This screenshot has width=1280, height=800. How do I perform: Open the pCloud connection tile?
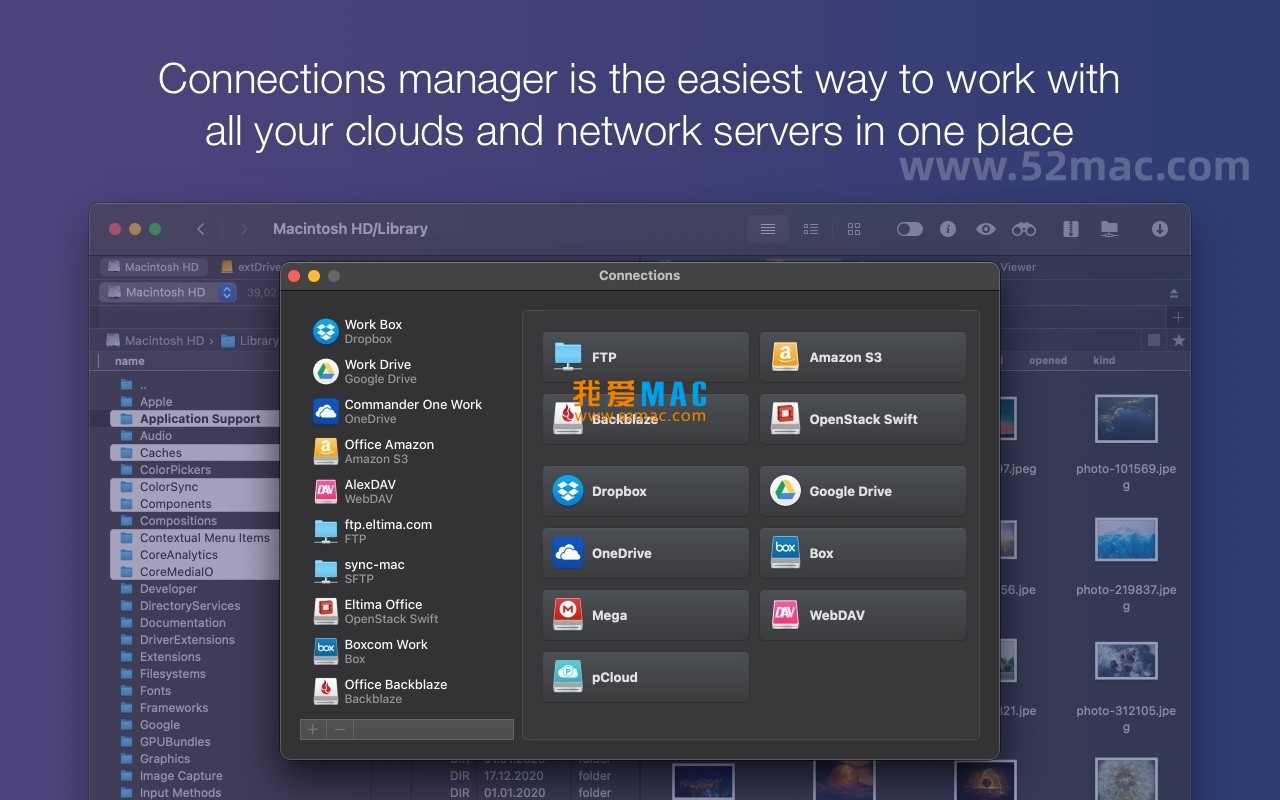(x=645, y=677)
